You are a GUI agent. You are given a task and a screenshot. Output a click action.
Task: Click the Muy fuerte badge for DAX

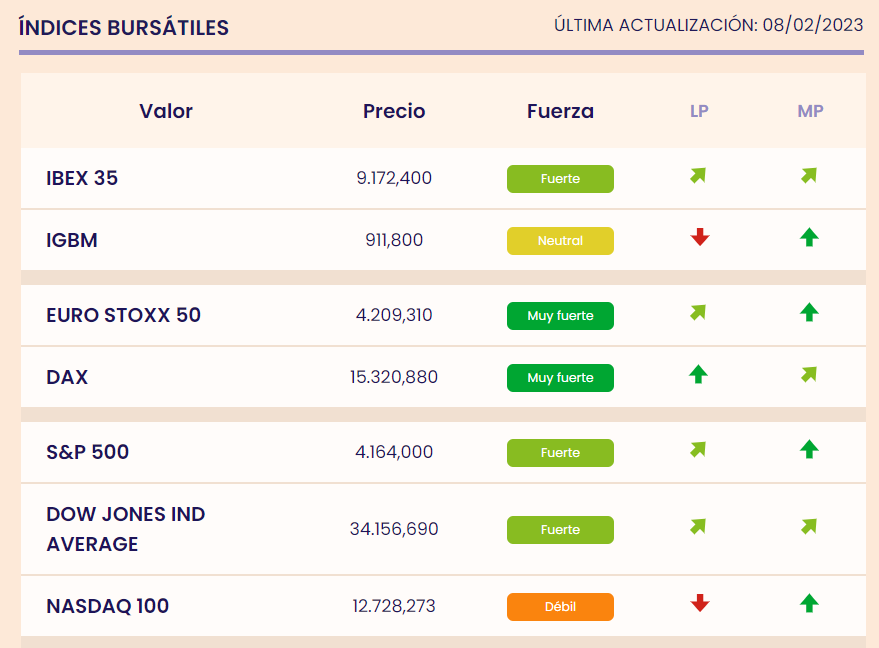coord(560,378)
